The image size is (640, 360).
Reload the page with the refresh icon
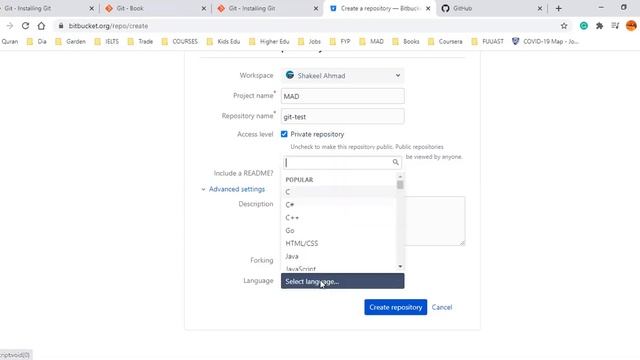click(25, 26)
